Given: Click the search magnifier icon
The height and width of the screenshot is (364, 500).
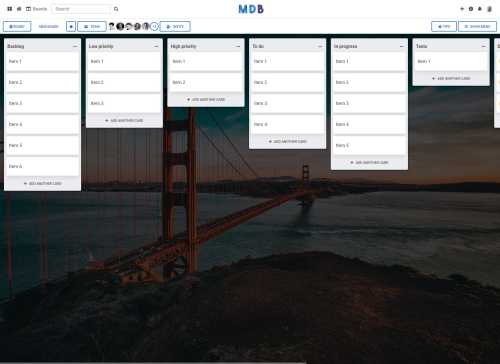Looking at the screenshot, I should pyautogui.click(x=116, y=9).
